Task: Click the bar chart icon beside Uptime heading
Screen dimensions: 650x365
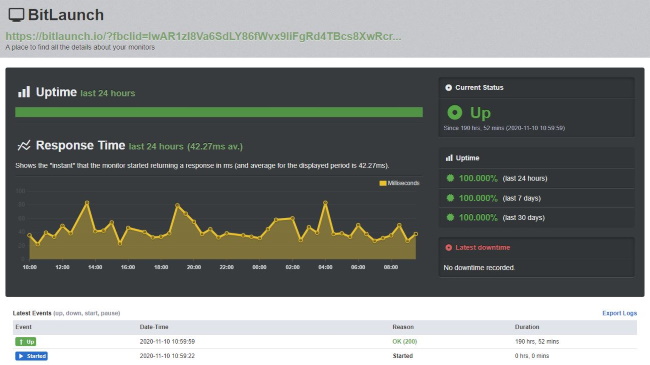Action: (x=24, y=92)
